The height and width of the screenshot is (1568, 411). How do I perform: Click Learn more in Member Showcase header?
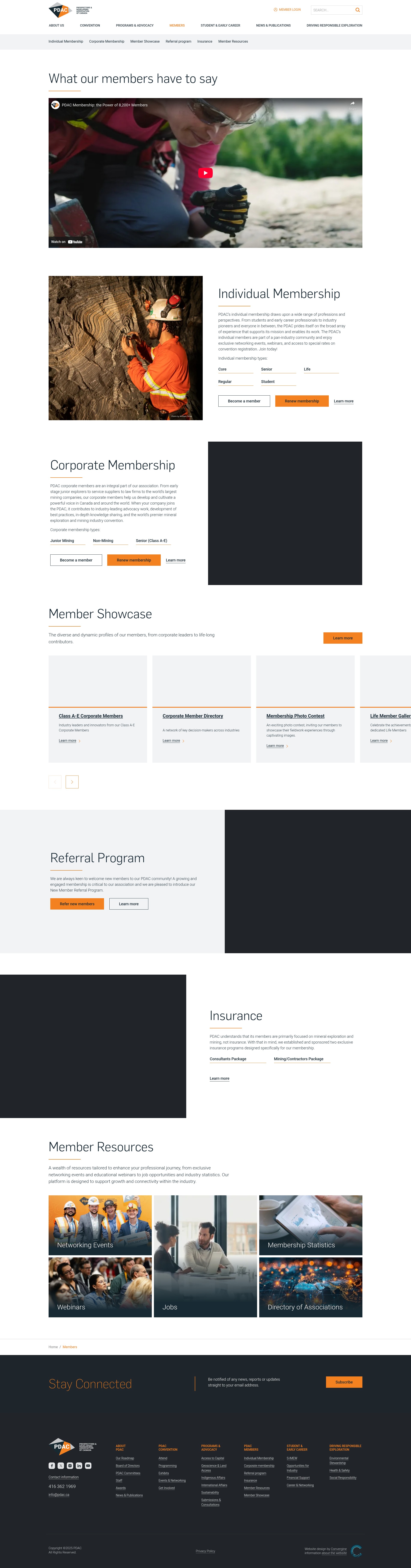[x=343, y=638]
